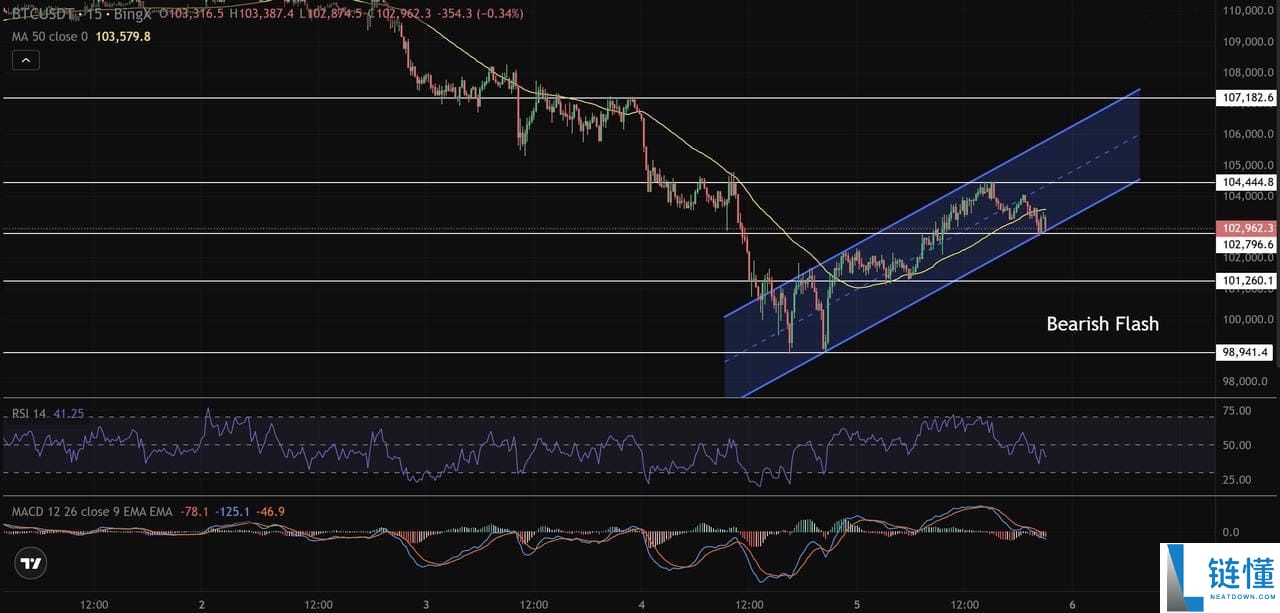Click the MACD signal value -46.9

[270, 511]
